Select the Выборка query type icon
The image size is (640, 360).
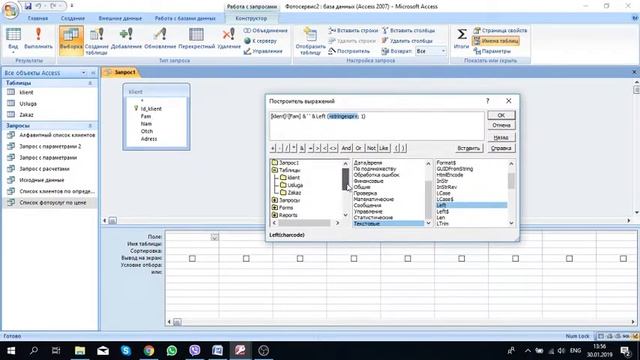(71, 40)
